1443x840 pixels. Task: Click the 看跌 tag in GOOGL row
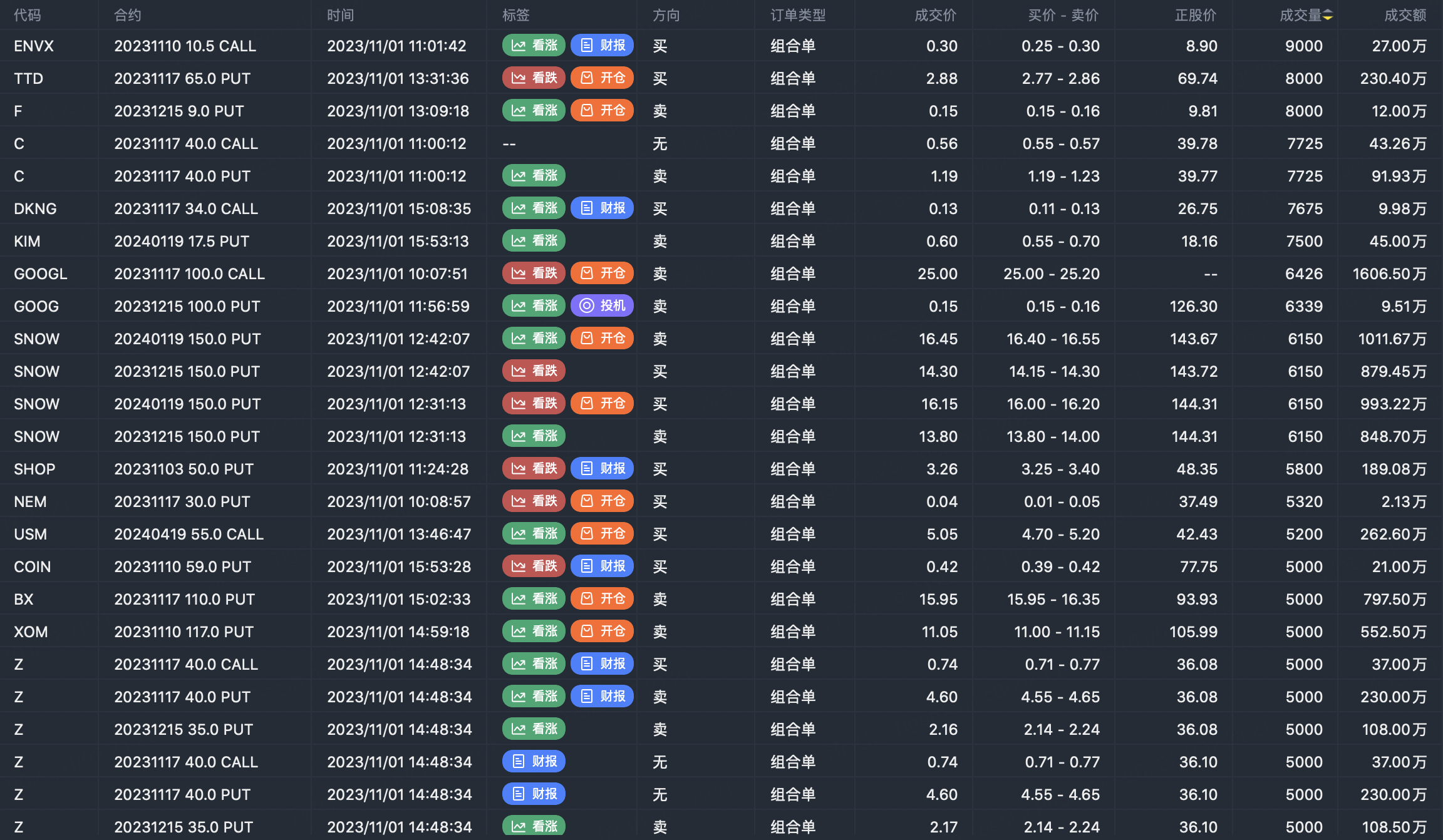534,273
